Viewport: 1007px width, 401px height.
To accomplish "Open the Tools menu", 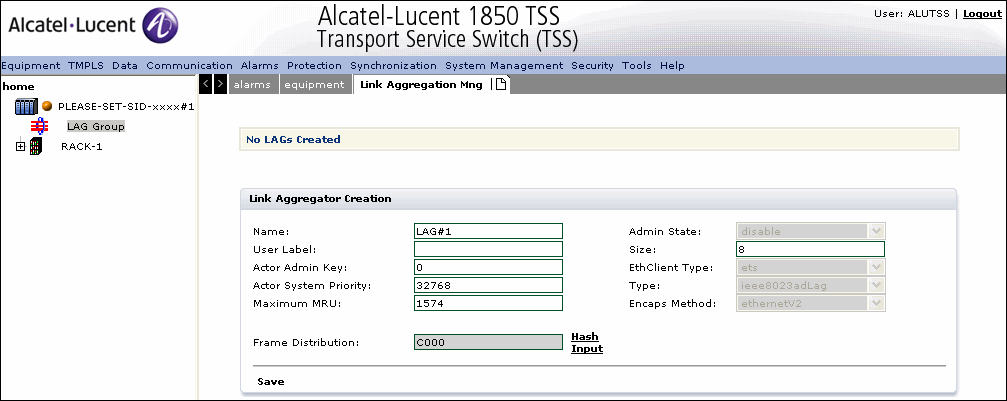I will (636, 66).
